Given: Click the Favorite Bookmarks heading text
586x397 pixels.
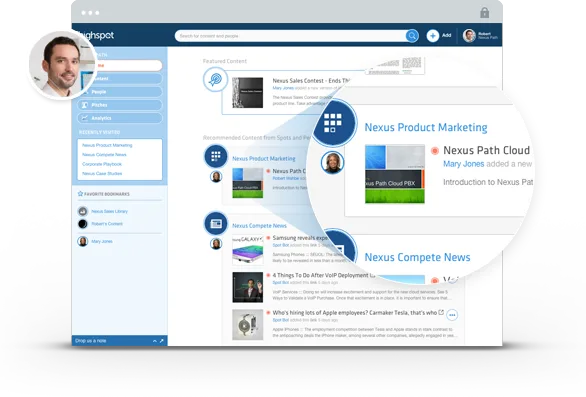Looking at the screenshot, I should click(107, 194).
